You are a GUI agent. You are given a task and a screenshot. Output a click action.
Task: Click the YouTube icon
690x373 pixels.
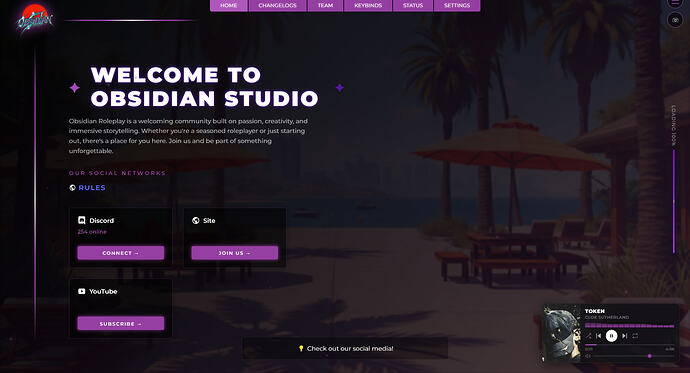coord(81,291)
